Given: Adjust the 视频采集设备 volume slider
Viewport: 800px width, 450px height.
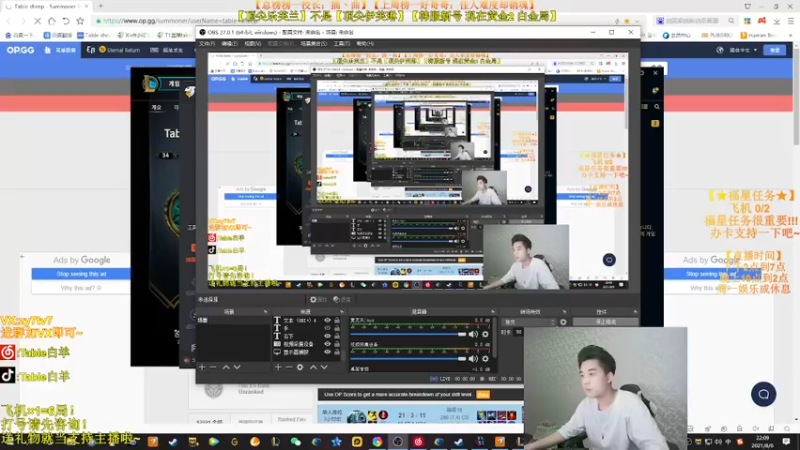Looking at the screenshot, I should coord(409,359).
